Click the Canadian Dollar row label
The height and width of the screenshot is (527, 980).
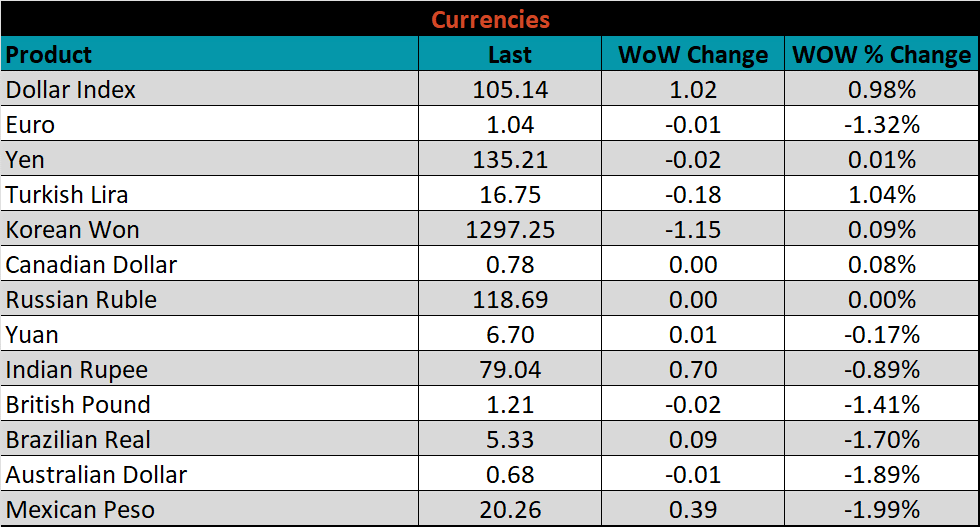pyautogui.click(x=91, y=265)
